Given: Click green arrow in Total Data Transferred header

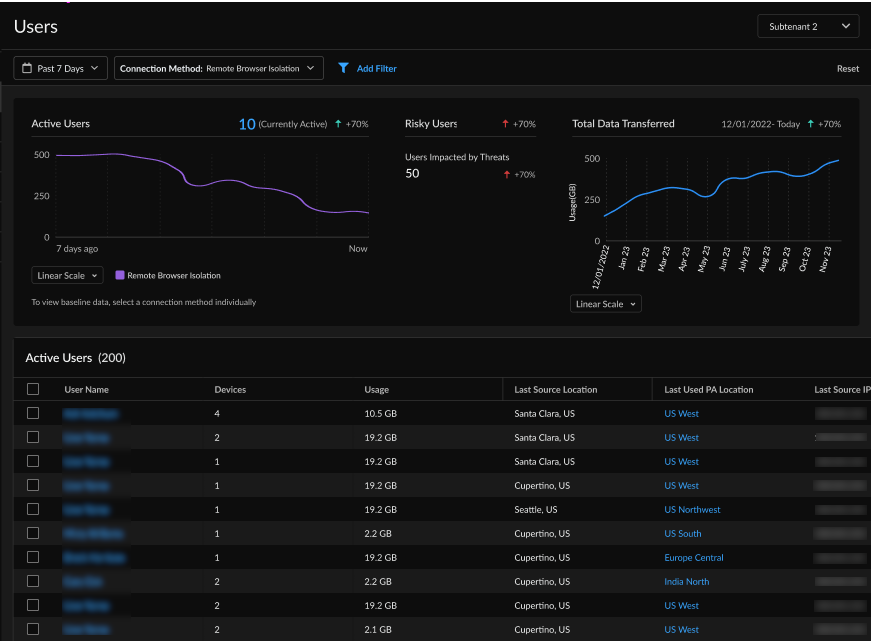Looking at the screenshot, I should click(810, 124).
